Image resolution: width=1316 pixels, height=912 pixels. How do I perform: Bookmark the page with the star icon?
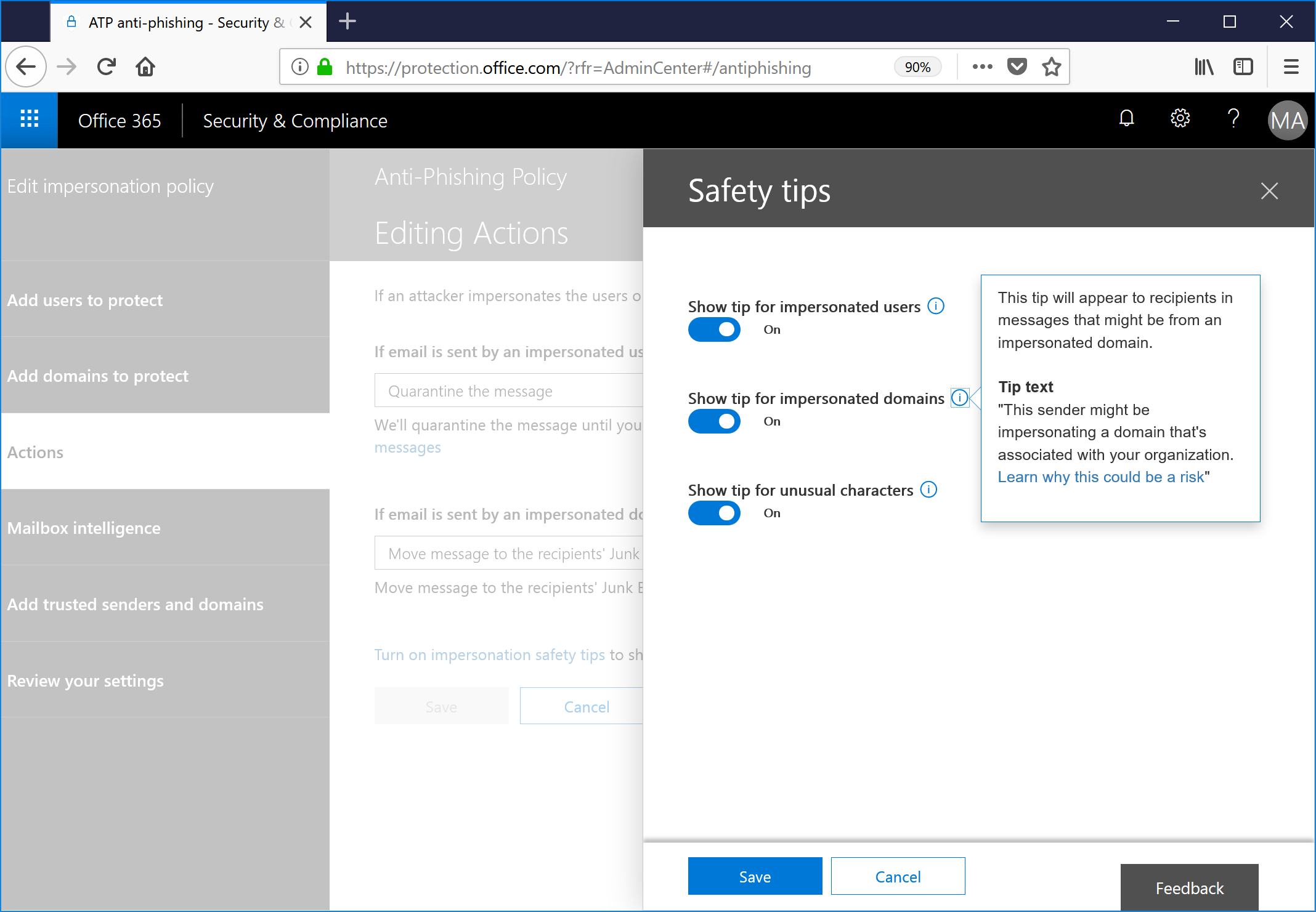coord(1051,67)
